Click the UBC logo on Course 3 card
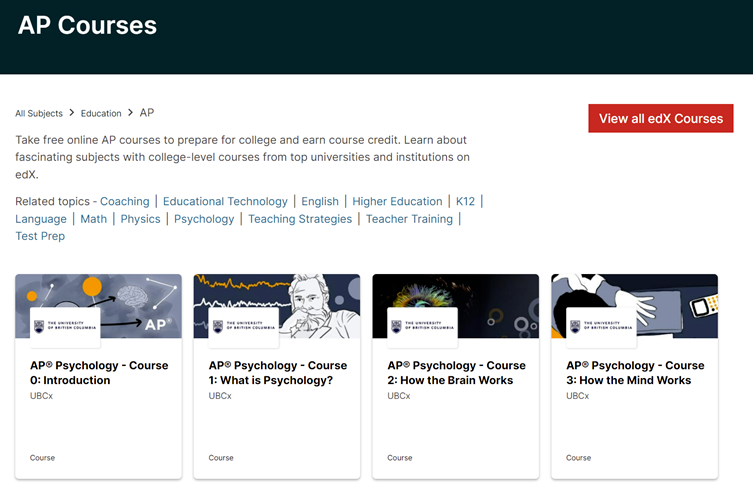 tap(599, 325)
